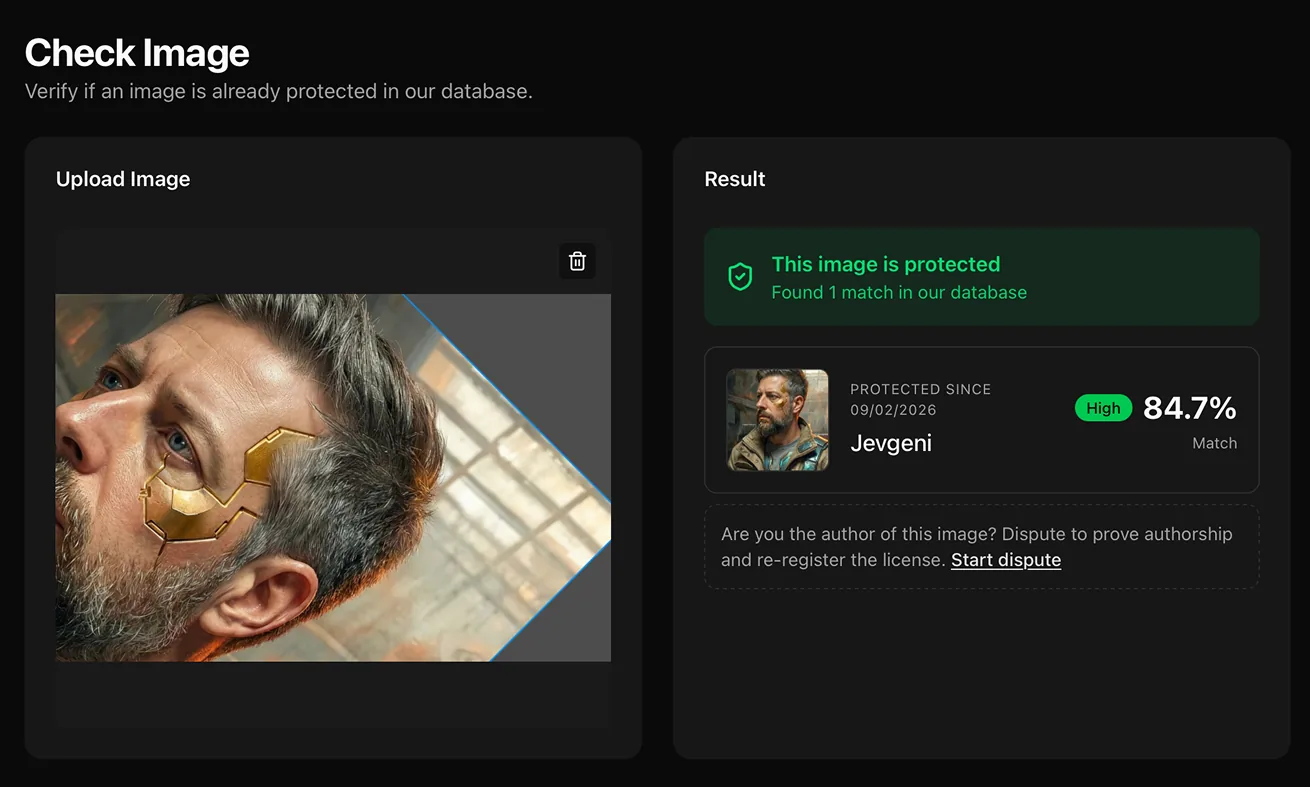The height and width of the screenshot is (787, 1310).
Task: Click the 'Are you the author' dispute notice
Action: tap(982, 547)
